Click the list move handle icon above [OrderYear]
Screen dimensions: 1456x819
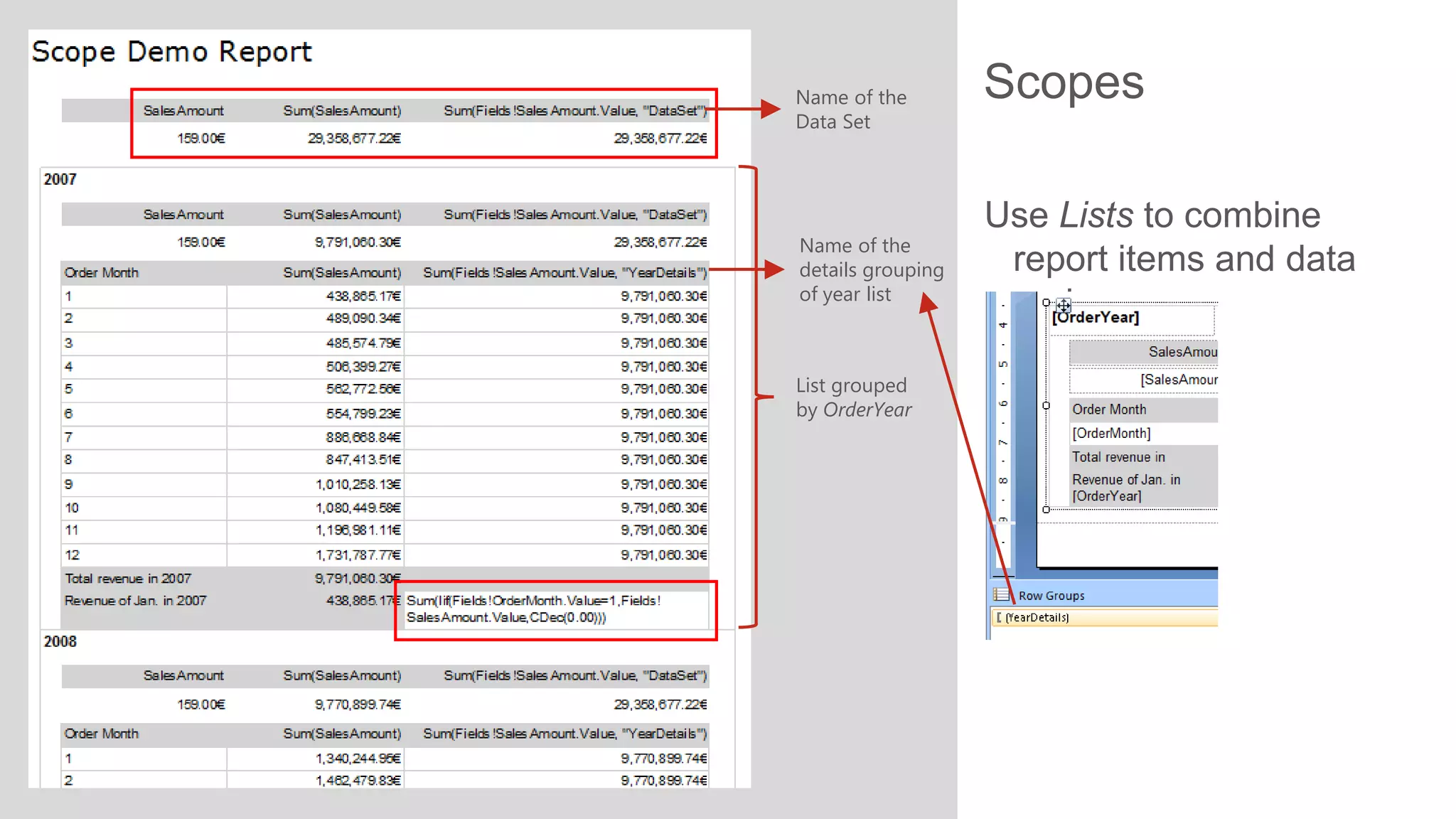pos(1063,306)
